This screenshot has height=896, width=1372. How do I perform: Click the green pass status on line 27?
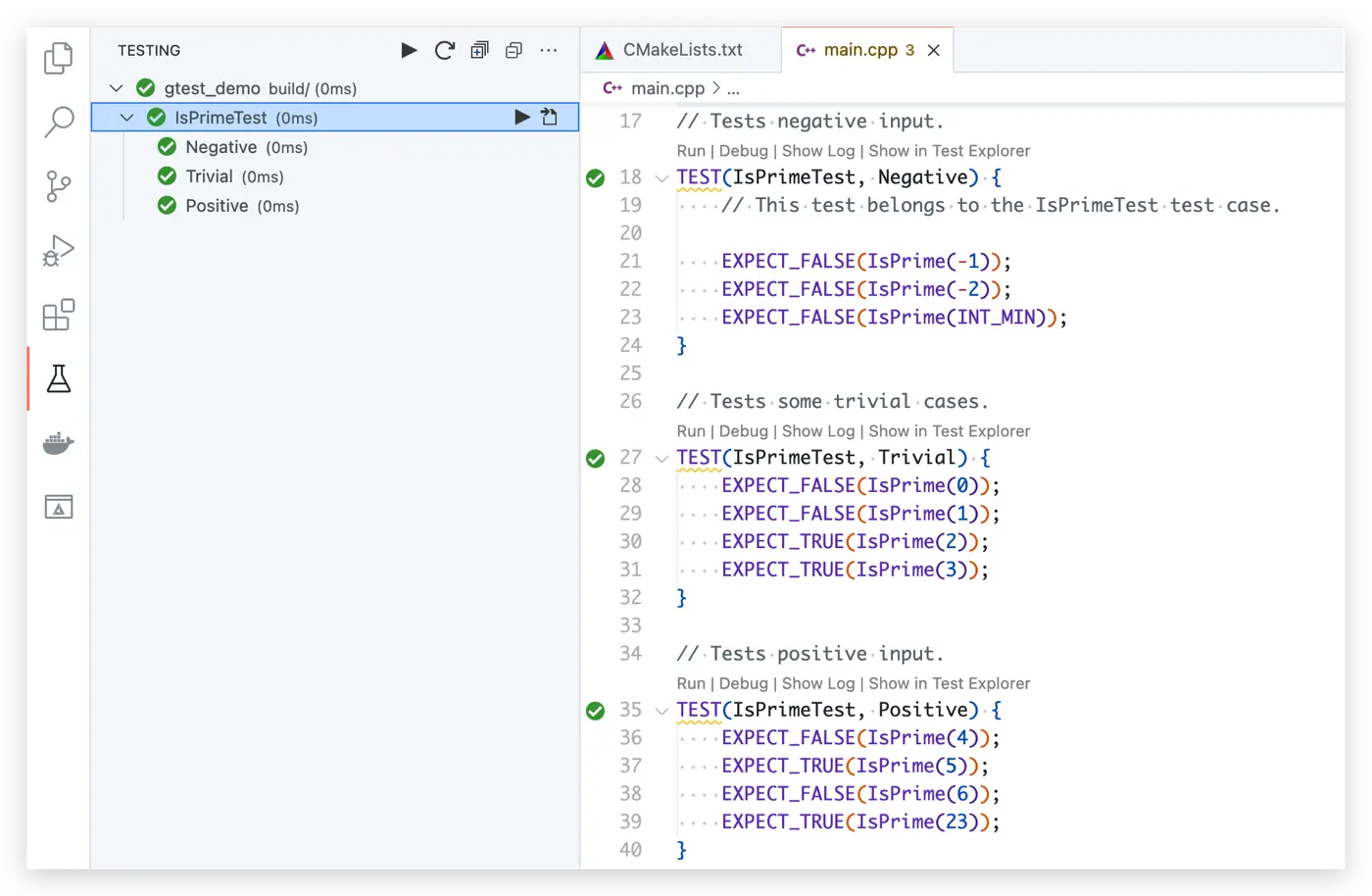[x=595, y=458]
